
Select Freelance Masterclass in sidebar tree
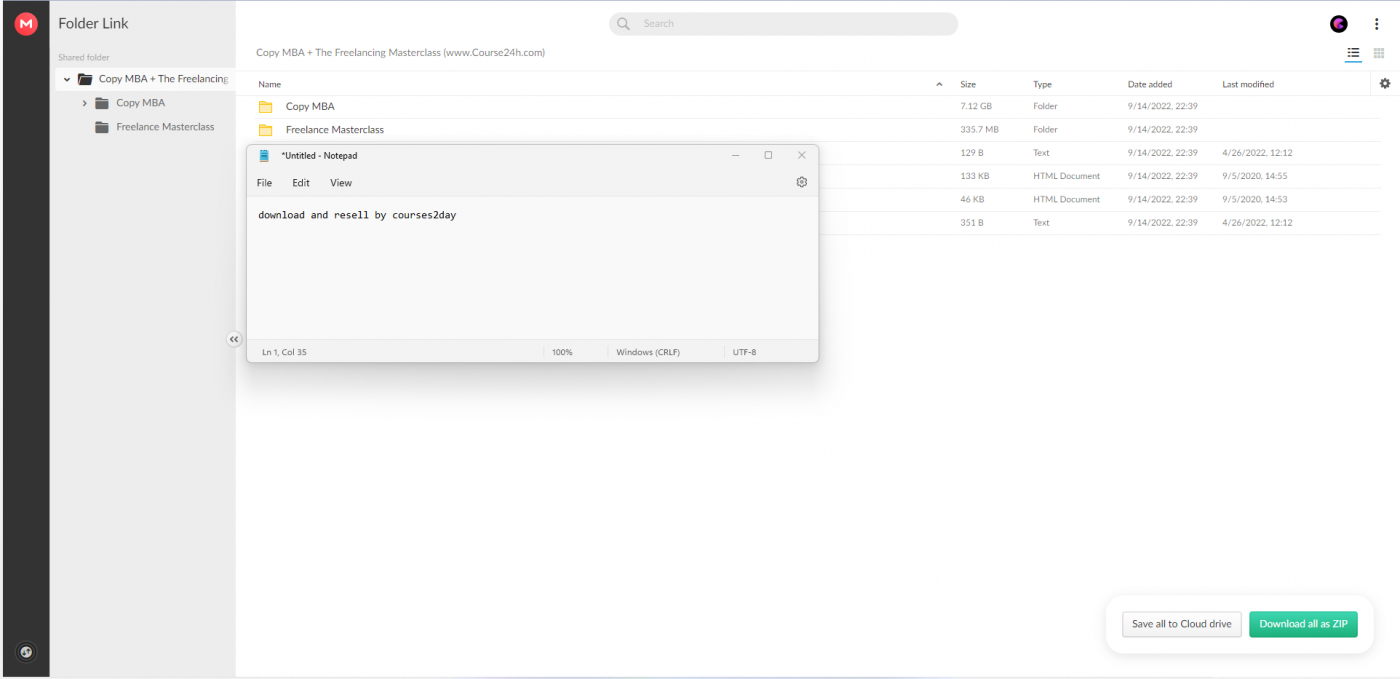(165, 127)
